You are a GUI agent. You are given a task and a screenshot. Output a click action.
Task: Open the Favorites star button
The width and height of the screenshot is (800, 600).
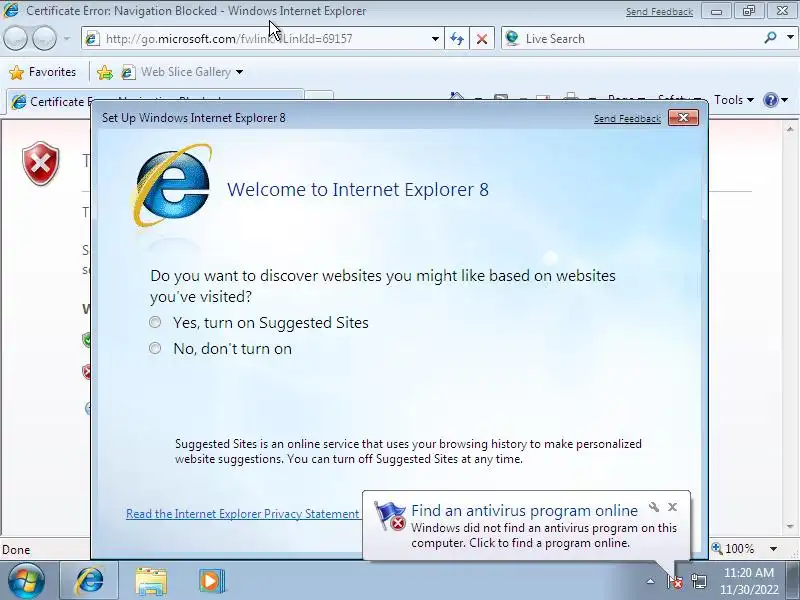click(x=43, y=72)
